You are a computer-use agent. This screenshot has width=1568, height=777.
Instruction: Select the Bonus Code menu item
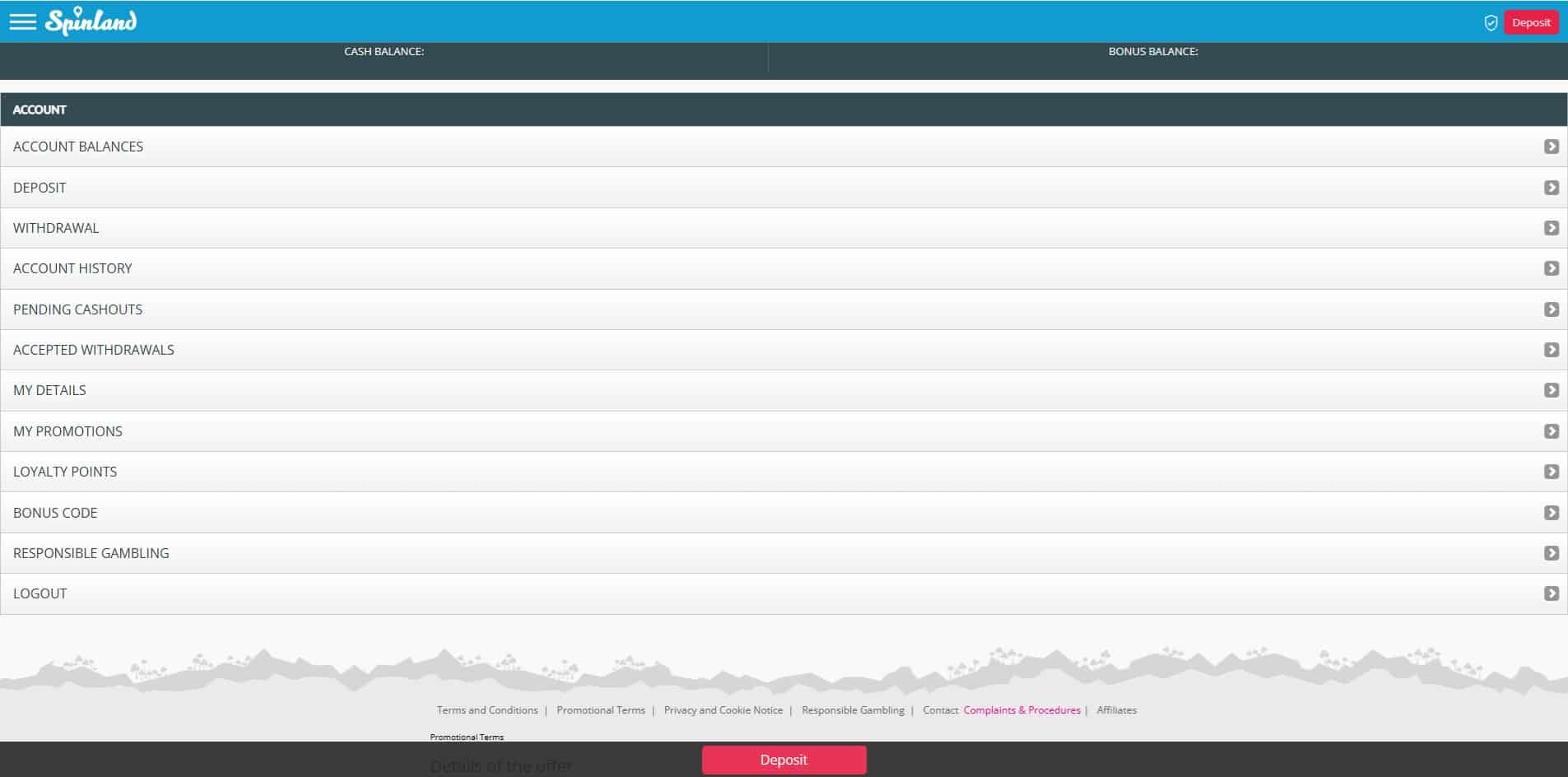coord(55,513)
